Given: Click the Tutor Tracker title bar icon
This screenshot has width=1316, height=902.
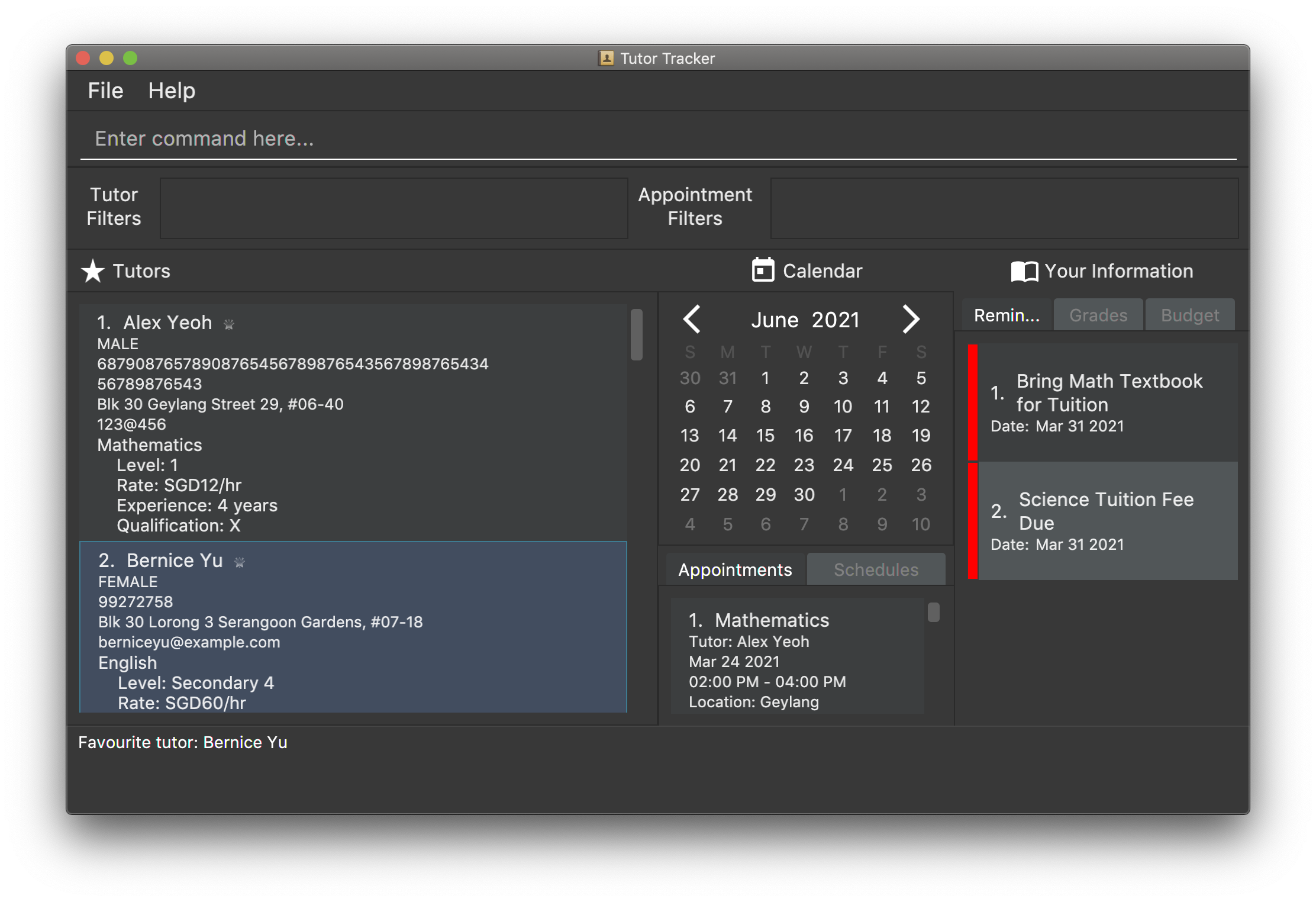Looking at the screenshot, I should [x=606, y=58].
